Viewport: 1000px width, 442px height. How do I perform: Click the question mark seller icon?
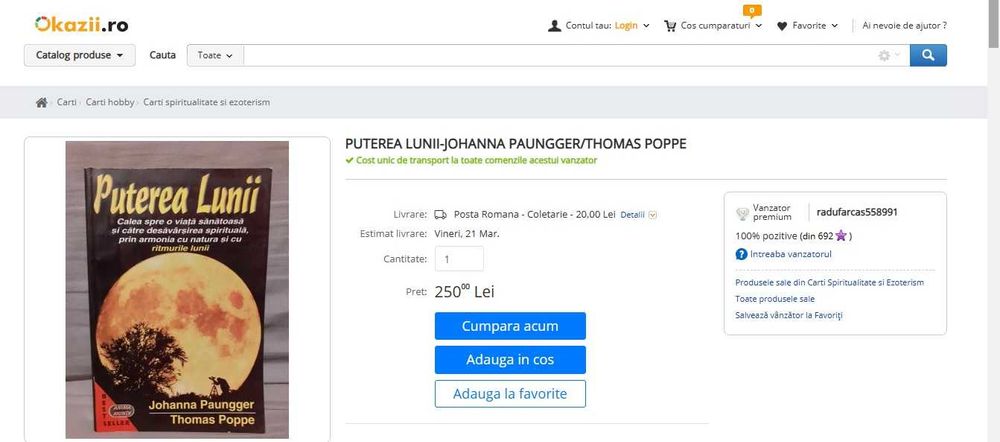click(741, 254)
